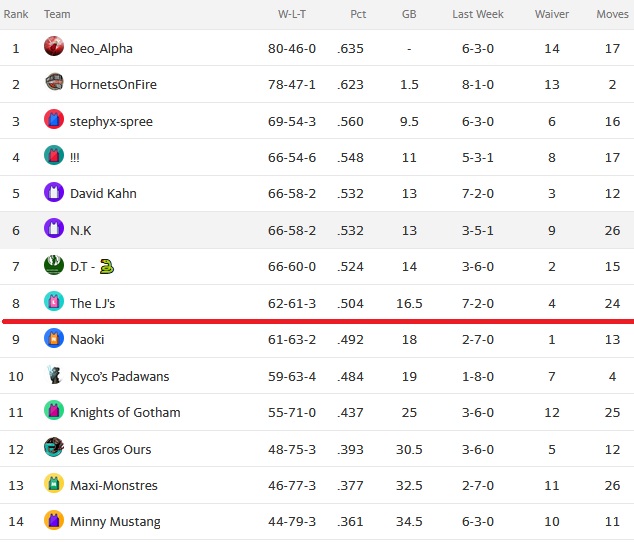Viewport: 634px width, 542px height.
Task: Sort by the W-L-T column header
Action: coord(292,14)
